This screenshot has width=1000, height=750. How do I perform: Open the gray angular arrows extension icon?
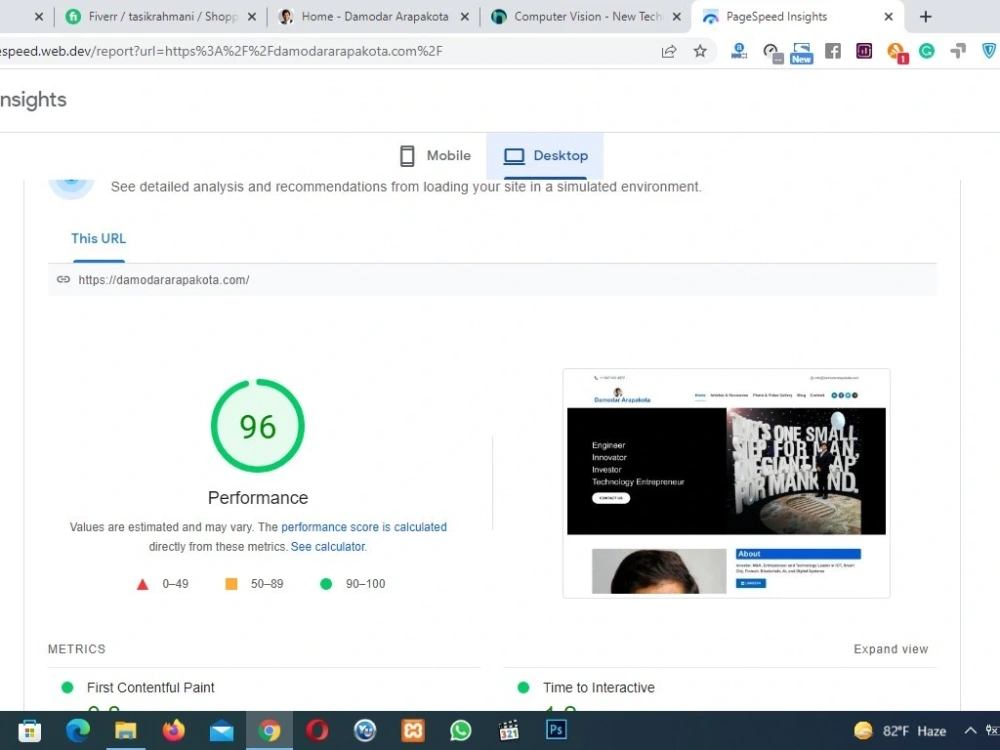click(x=958, y=51)
